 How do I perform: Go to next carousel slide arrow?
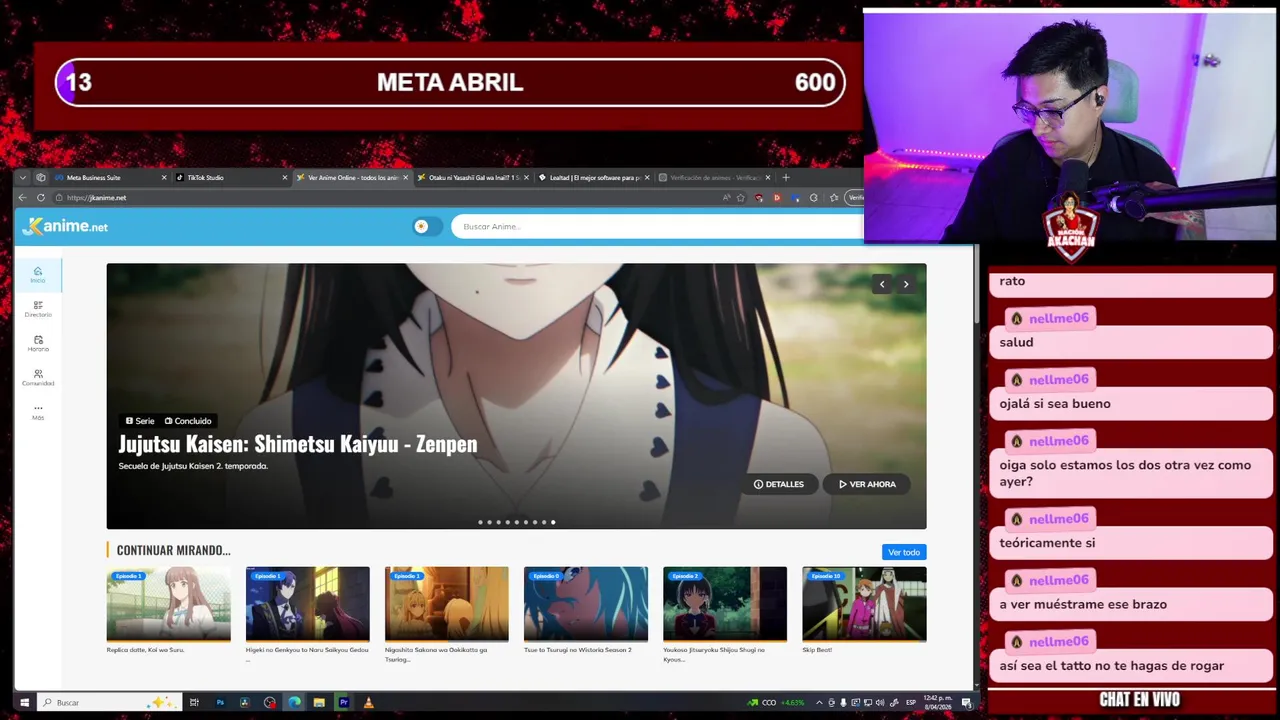[906, 285]
